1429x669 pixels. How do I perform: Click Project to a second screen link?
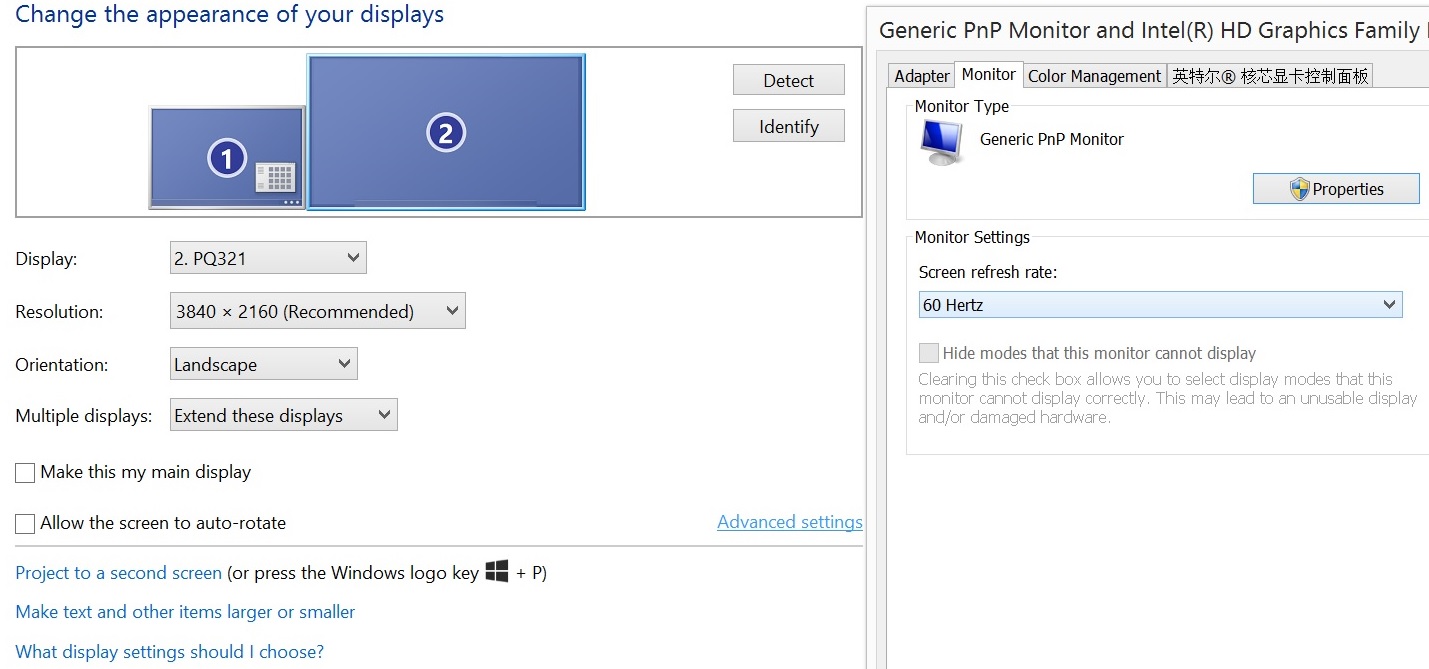[x=119, y=573]
